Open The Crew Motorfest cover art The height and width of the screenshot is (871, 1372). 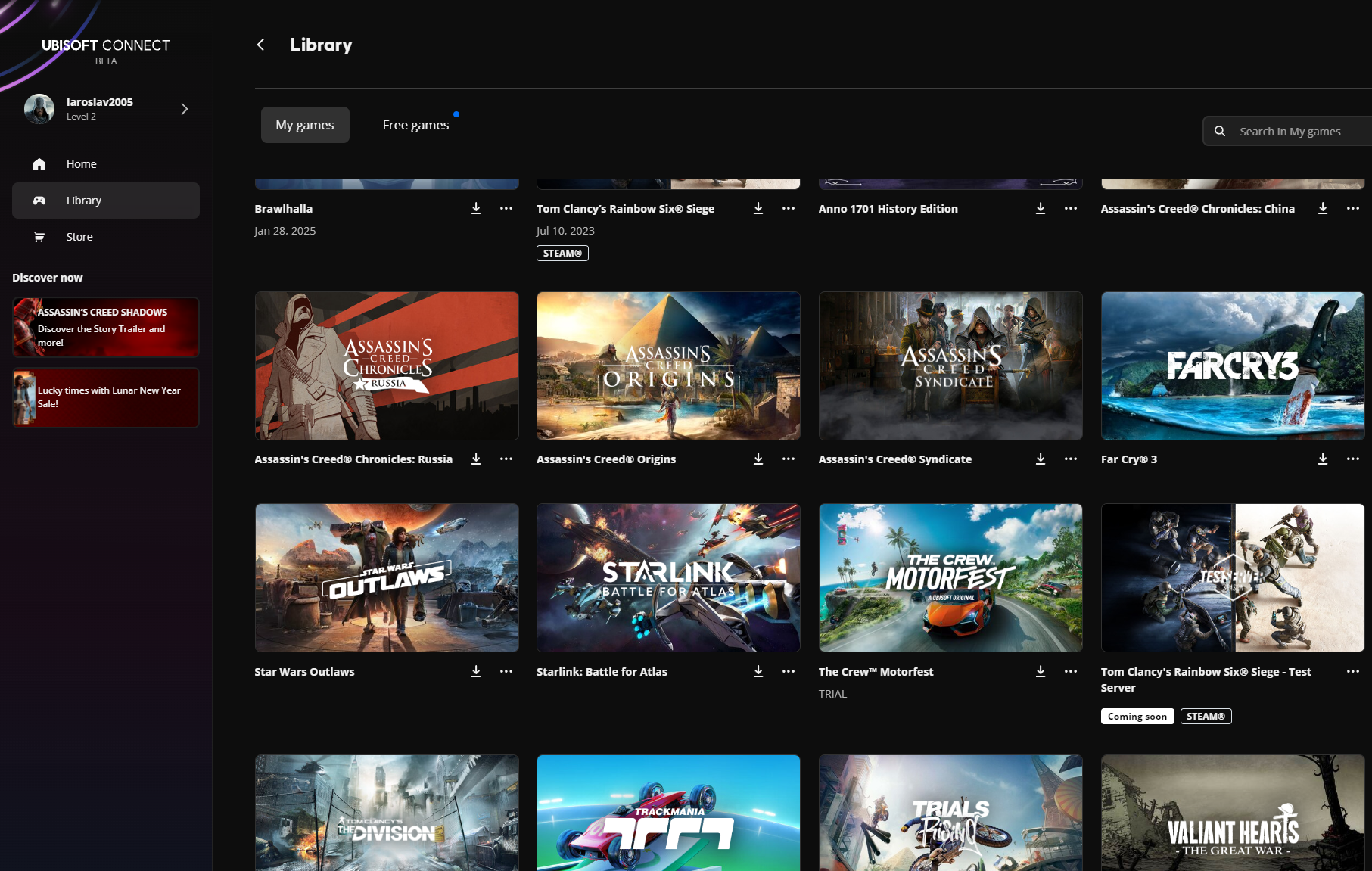coord(950,578)
